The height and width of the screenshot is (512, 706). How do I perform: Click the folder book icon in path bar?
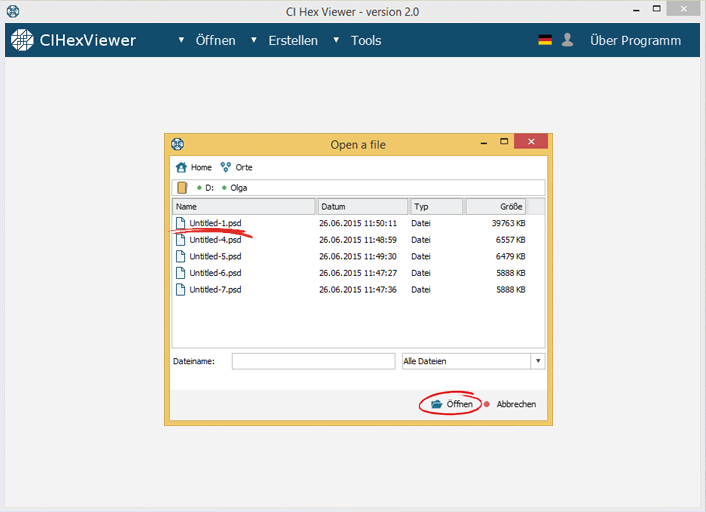(x=182, y=187)
